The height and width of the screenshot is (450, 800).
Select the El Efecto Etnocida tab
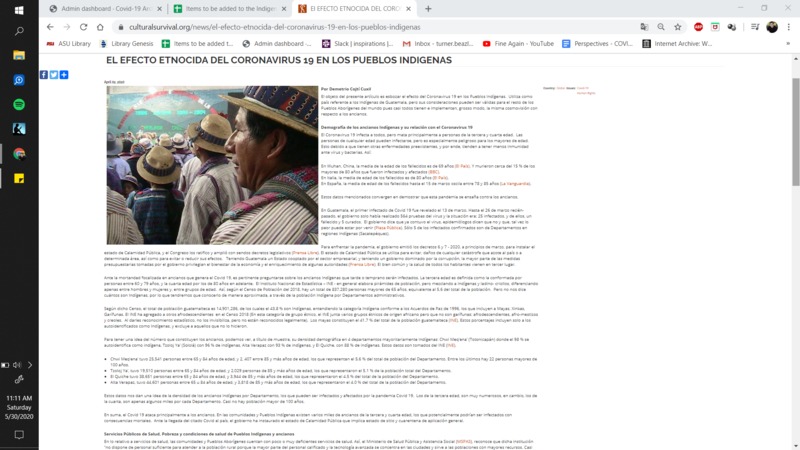[355, 9]
